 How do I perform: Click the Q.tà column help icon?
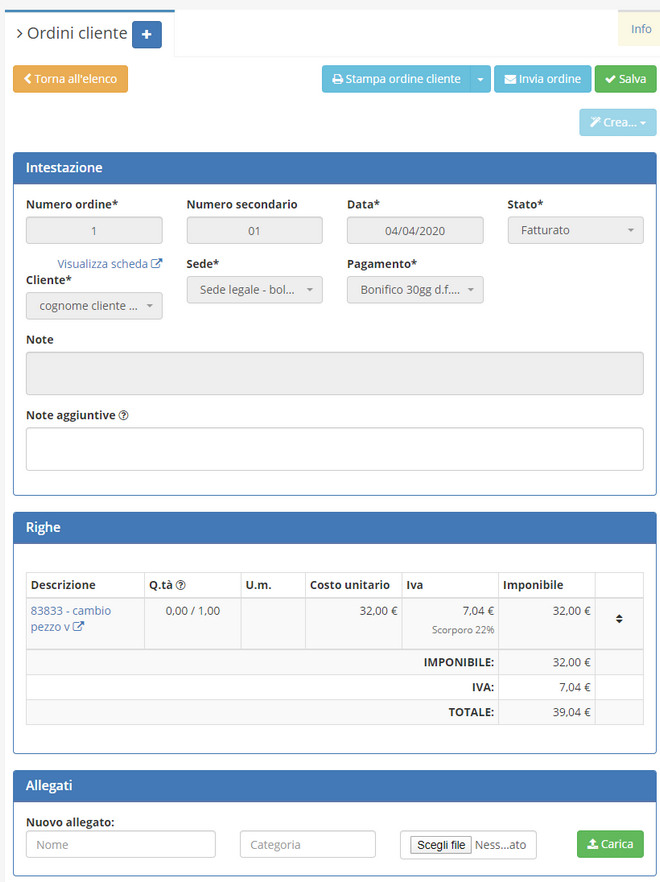pos(181,585)
